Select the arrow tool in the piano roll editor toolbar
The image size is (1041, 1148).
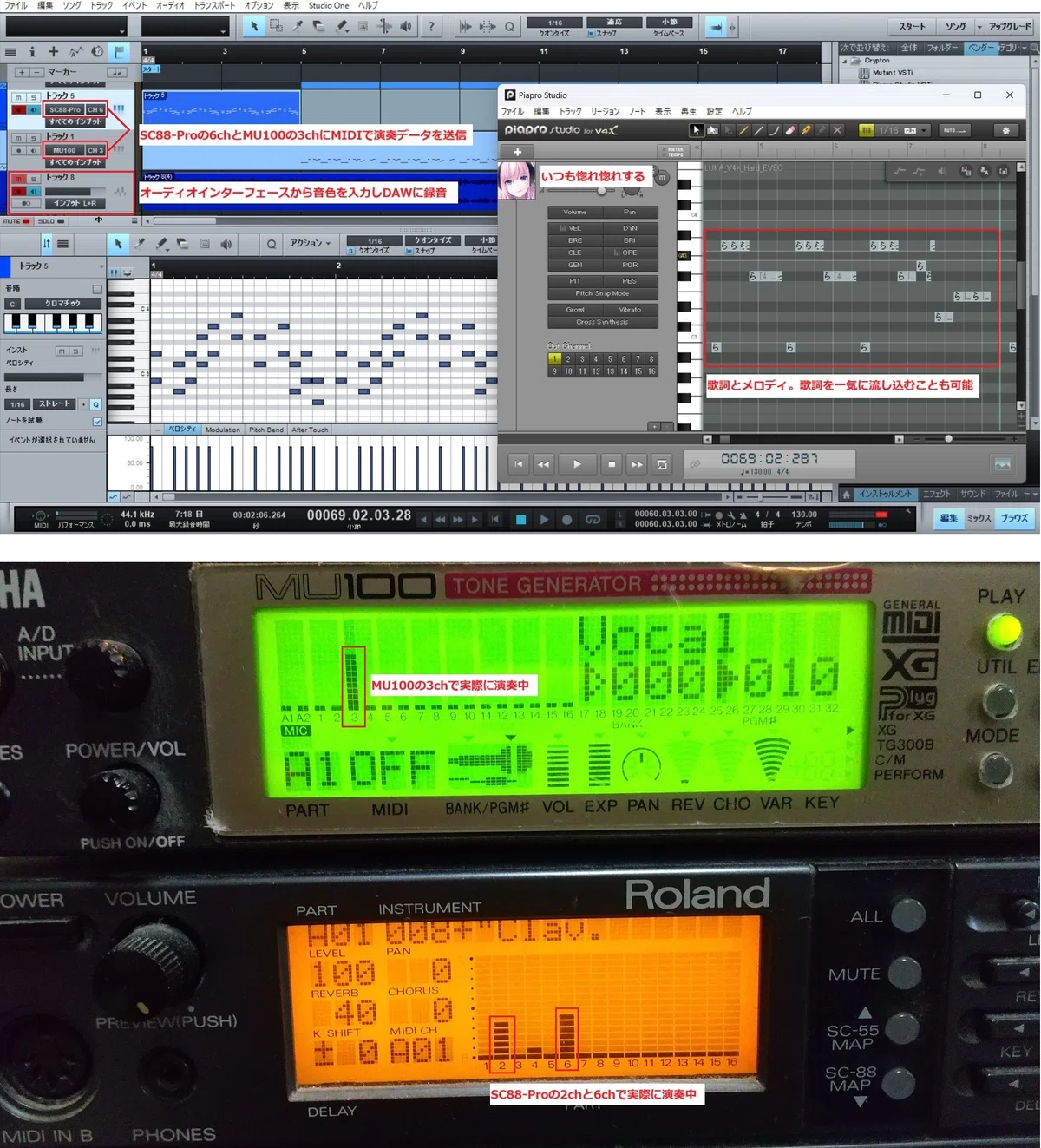(x=118, y=244)
